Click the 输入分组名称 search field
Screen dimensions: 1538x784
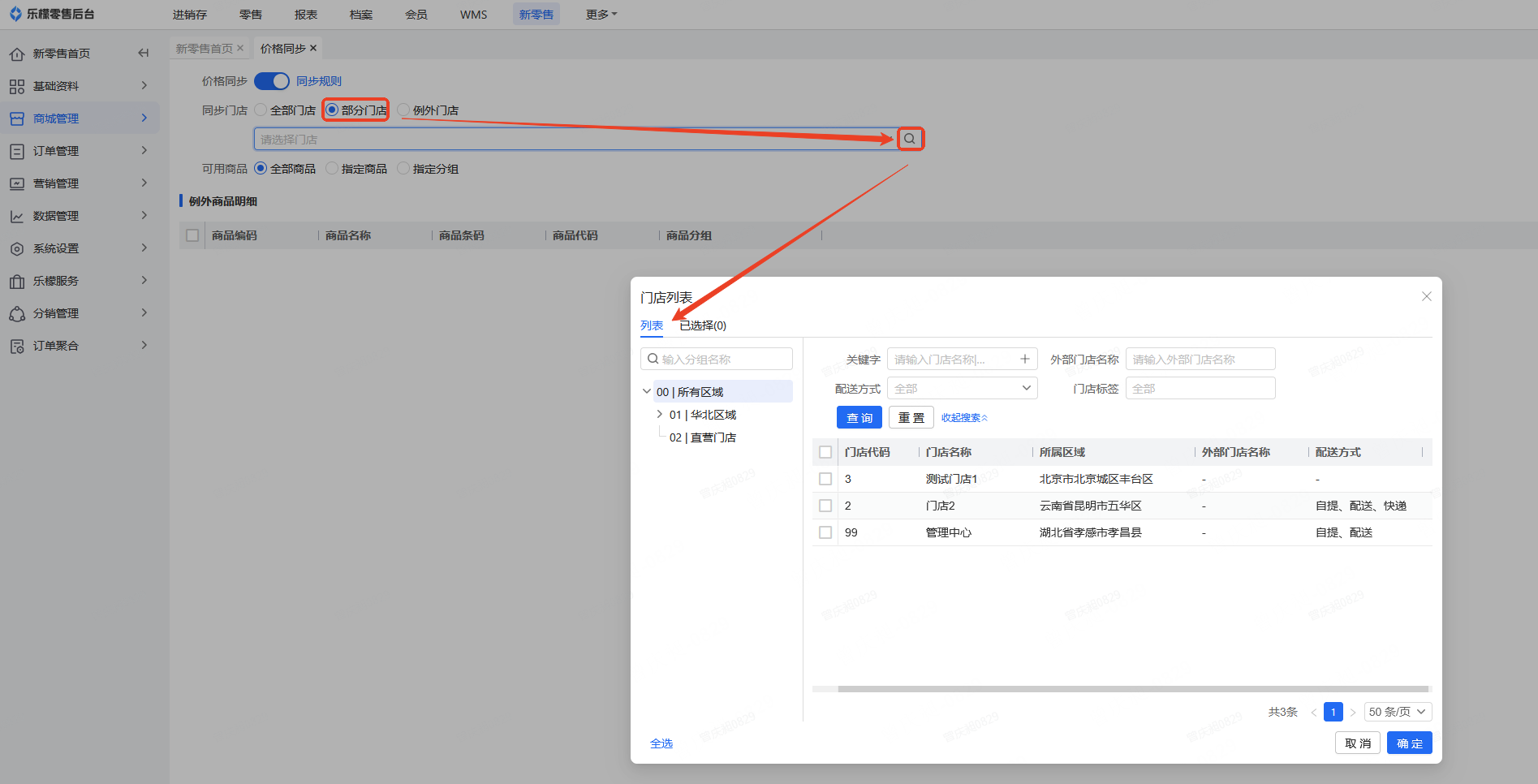click(717, 359)
